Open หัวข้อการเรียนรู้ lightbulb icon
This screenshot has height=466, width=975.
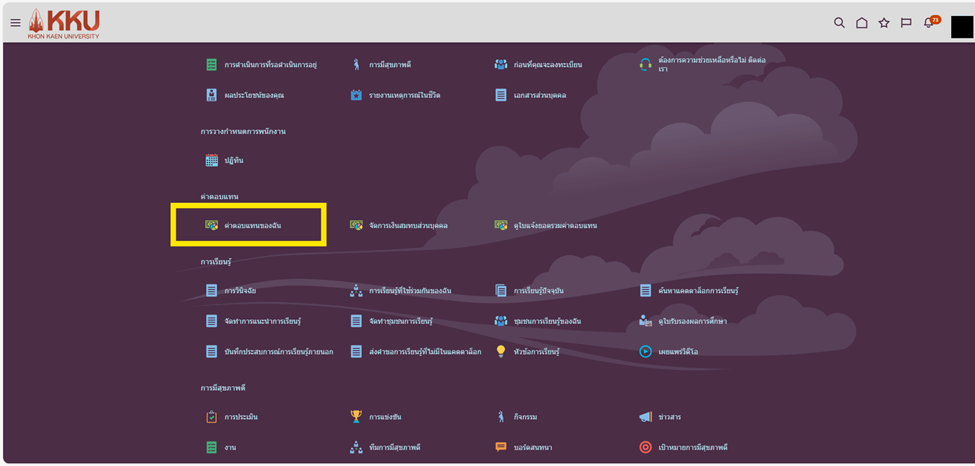501,351
